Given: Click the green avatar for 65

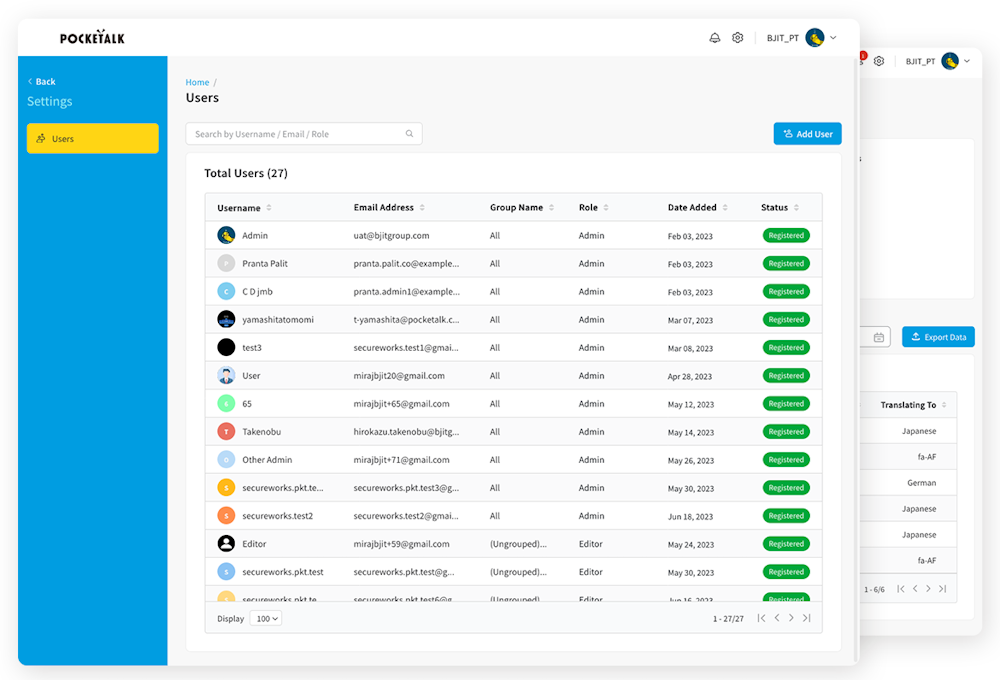Looking at the screenshot, I should click(x=226, y=404).
